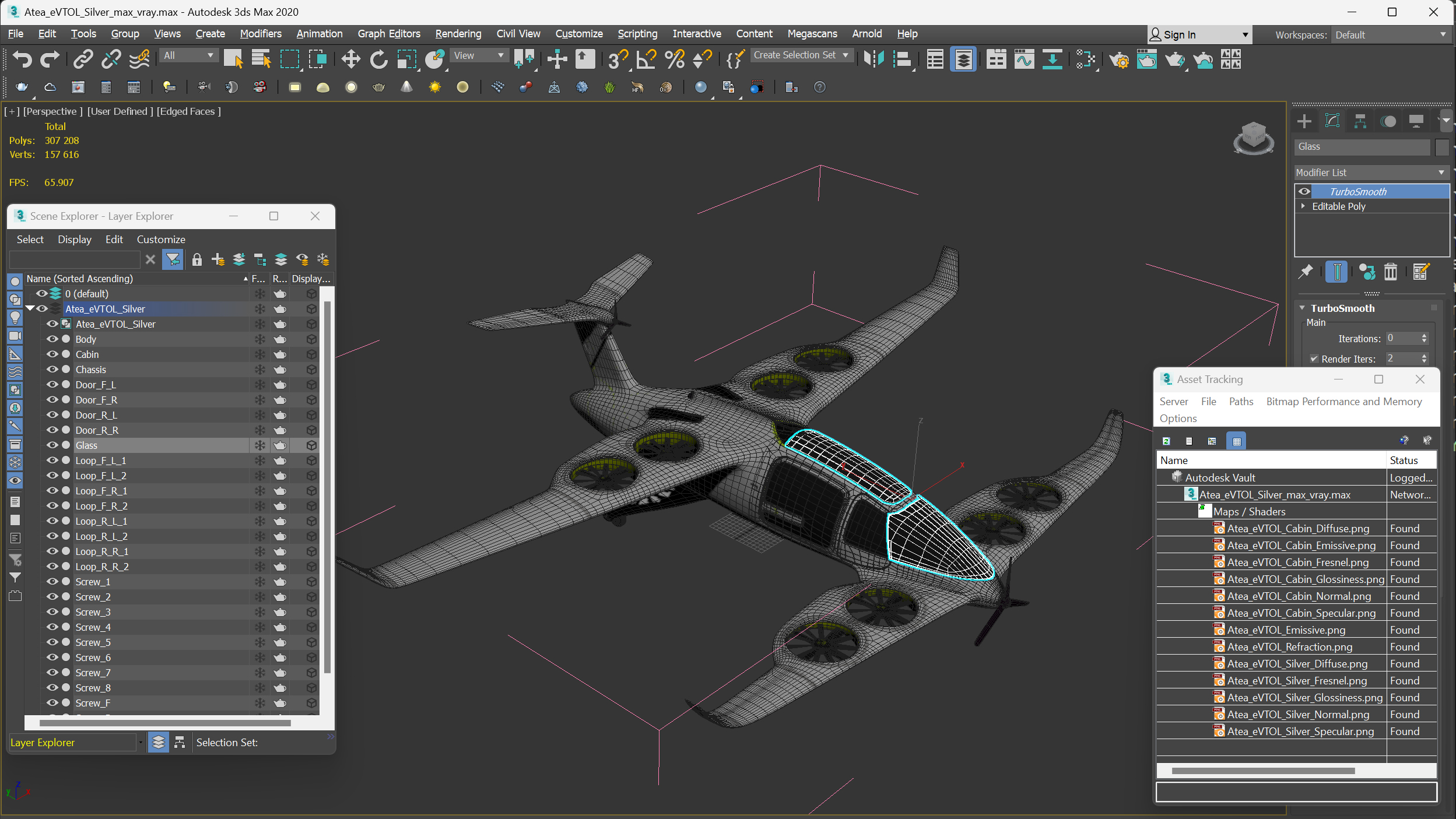Click the Iterations spinner arrows

pyautogui.click(x=1425, y=338)
